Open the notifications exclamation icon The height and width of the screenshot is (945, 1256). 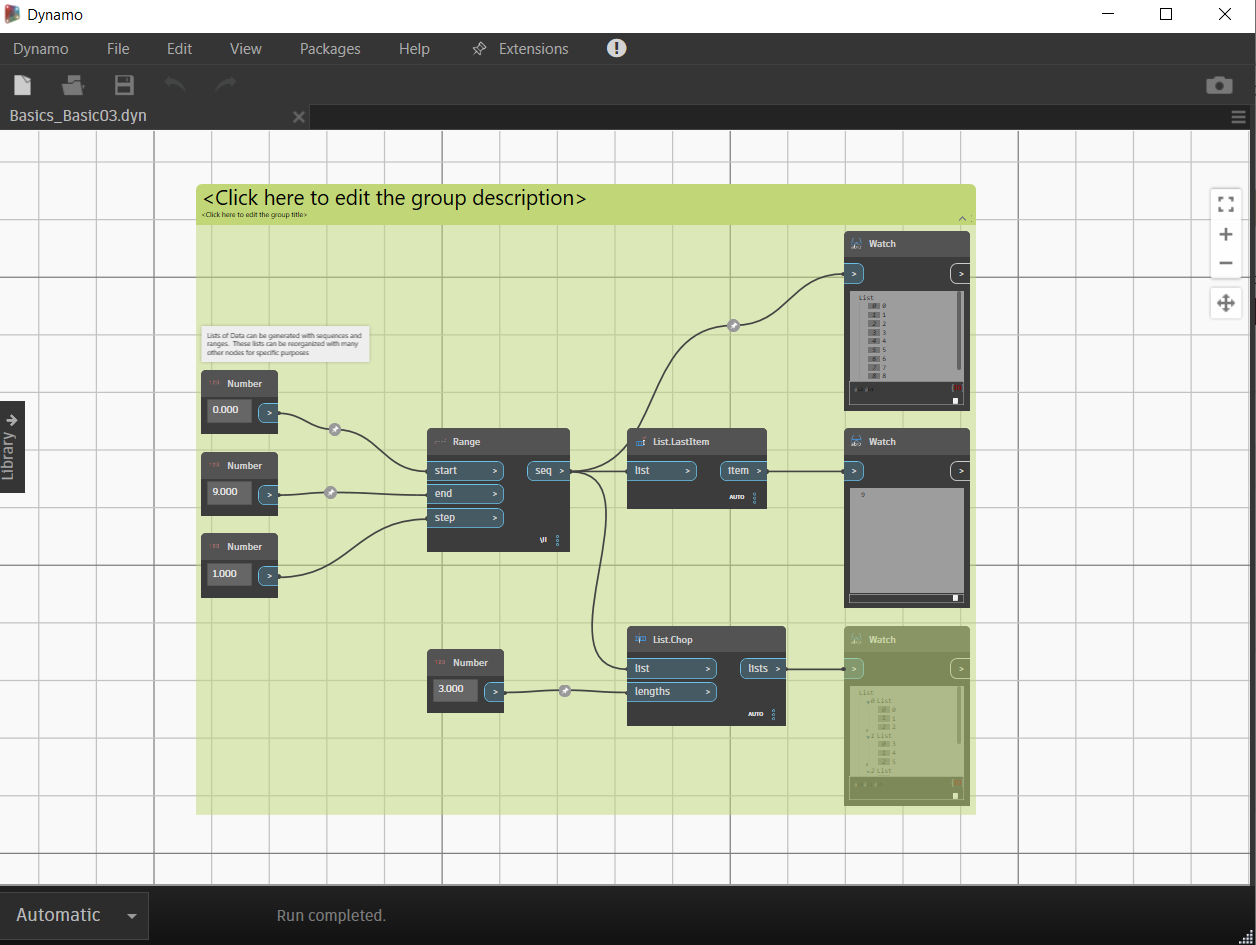click(x=616, y=48)
